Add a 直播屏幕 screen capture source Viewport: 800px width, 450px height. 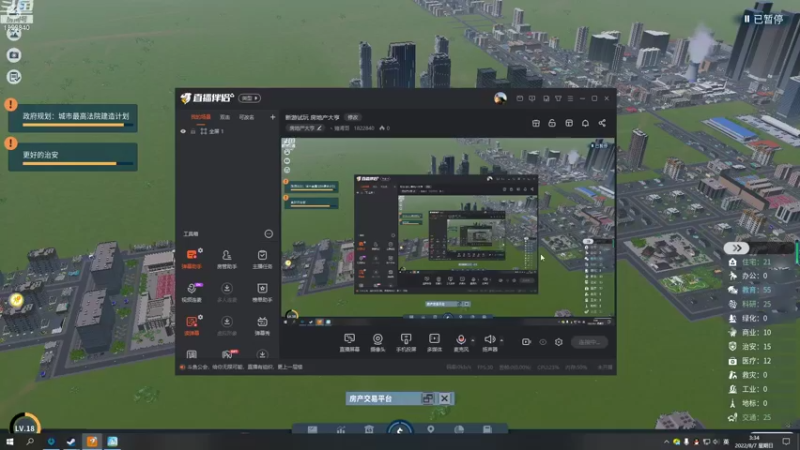(349, 343)
